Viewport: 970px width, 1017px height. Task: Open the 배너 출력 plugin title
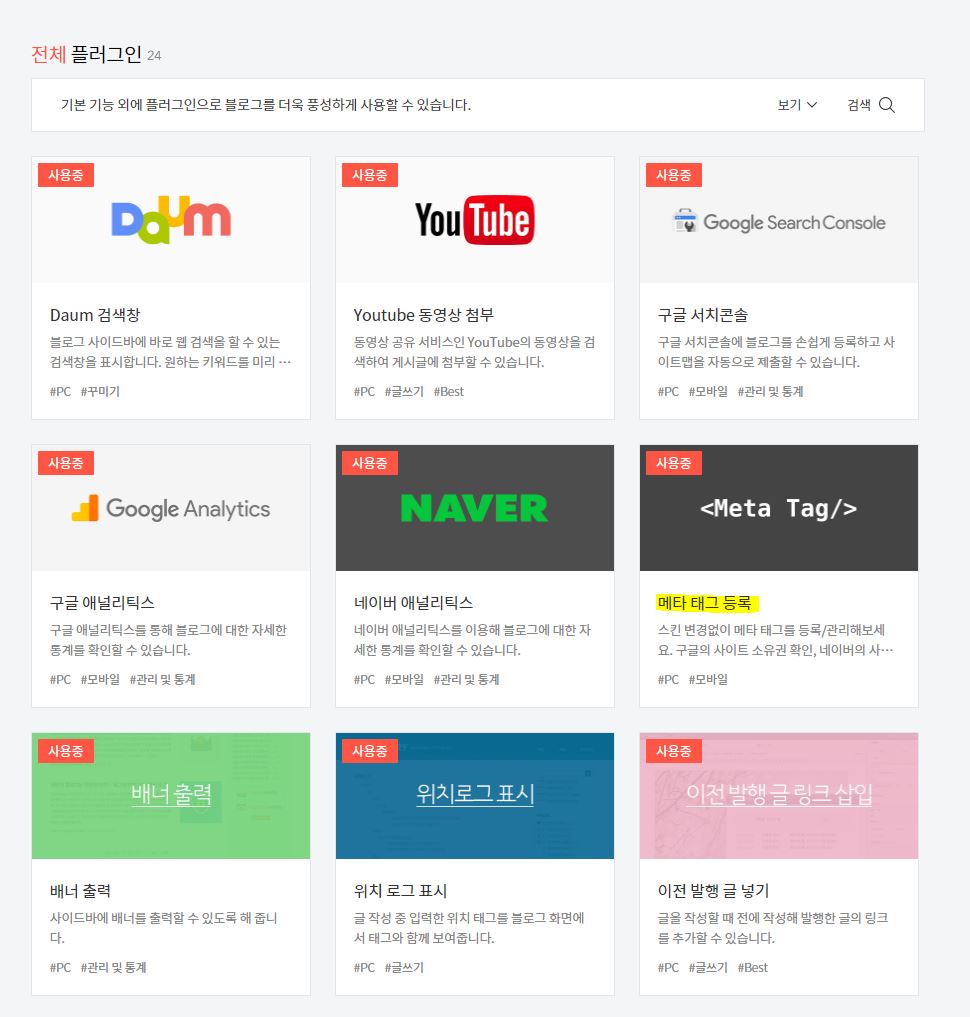(80, 891)
